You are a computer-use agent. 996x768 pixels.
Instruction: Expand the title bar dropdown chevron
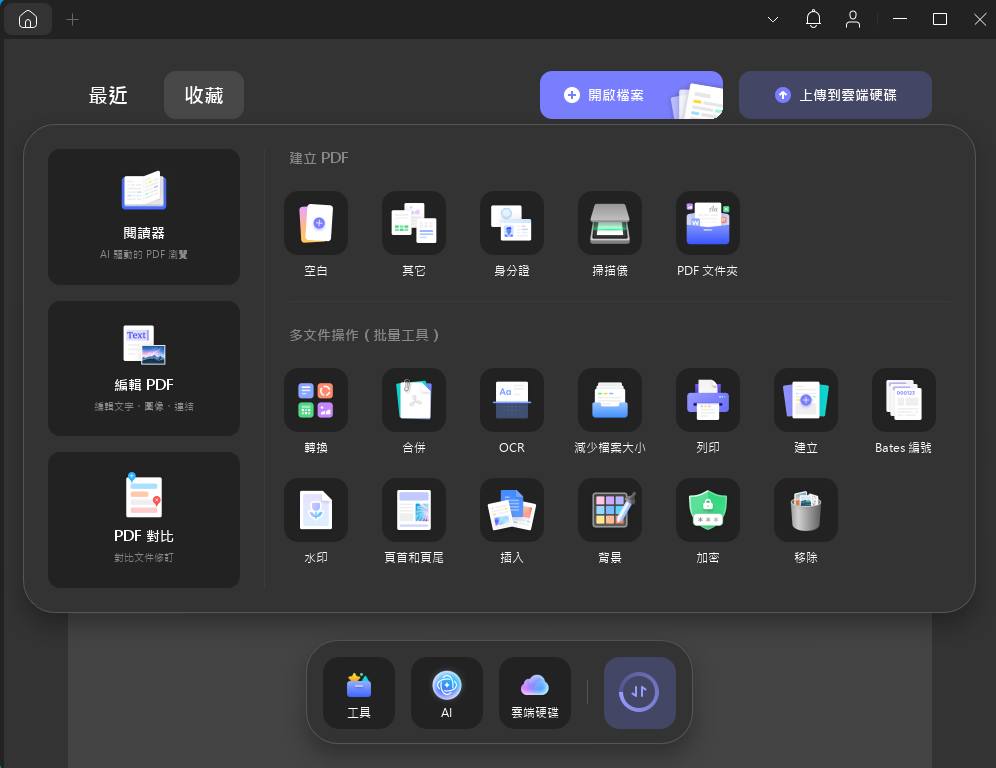pyautogui.click(x=773, y=19)
